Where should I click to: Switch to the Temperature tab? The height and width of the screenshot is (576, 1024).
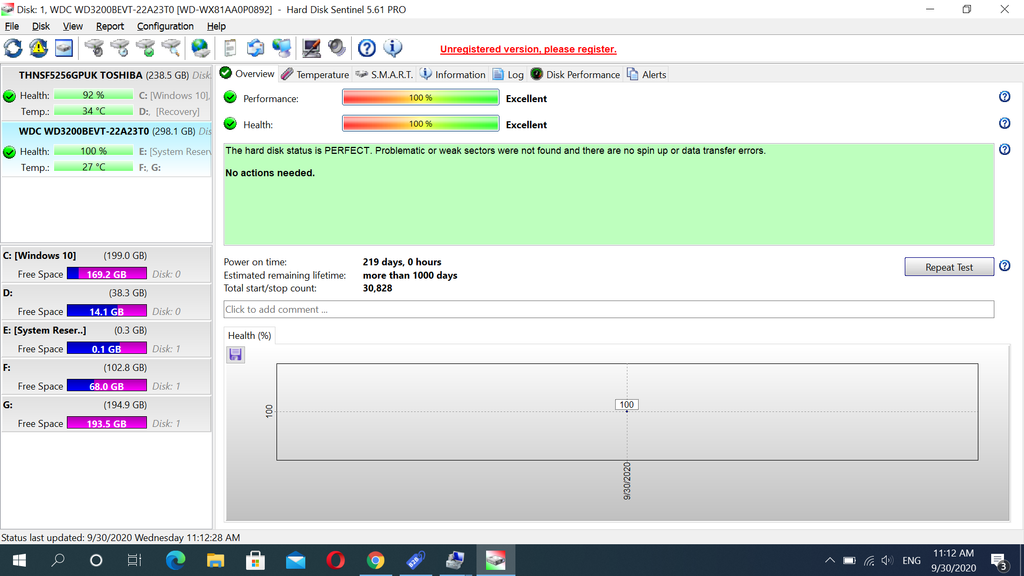tap(315, 74)
